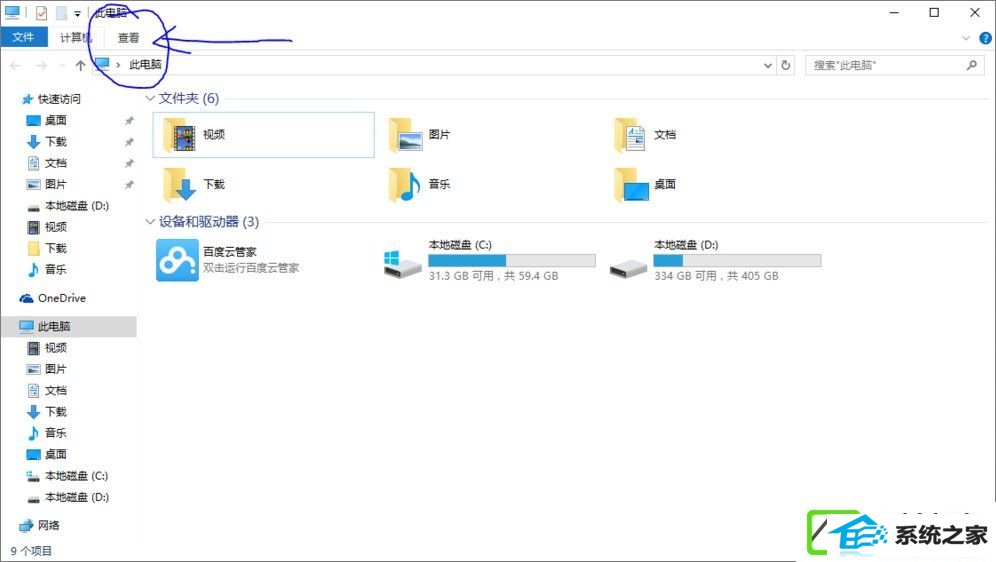This screenshot has height=562, width=996.
Task: Switch to the 查看 ribbon tab
Action: (128, 38)
